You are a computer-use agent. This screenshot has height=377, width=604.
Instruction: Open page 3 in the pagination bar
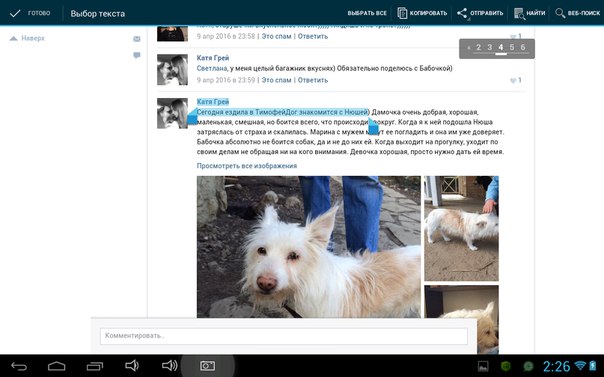pyautogui.click(x=490, y=47)
